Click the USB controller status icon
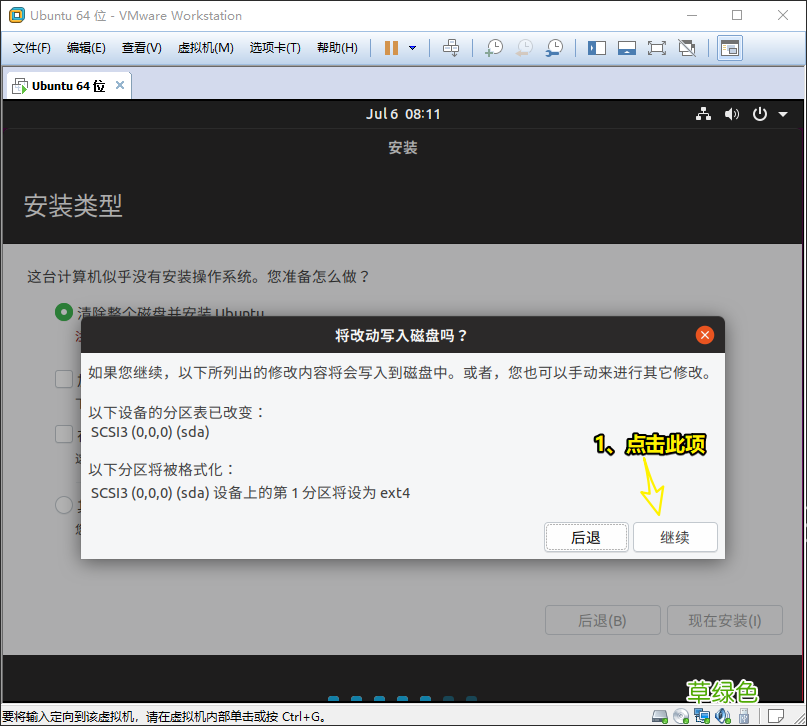 [x=744, y=716]
